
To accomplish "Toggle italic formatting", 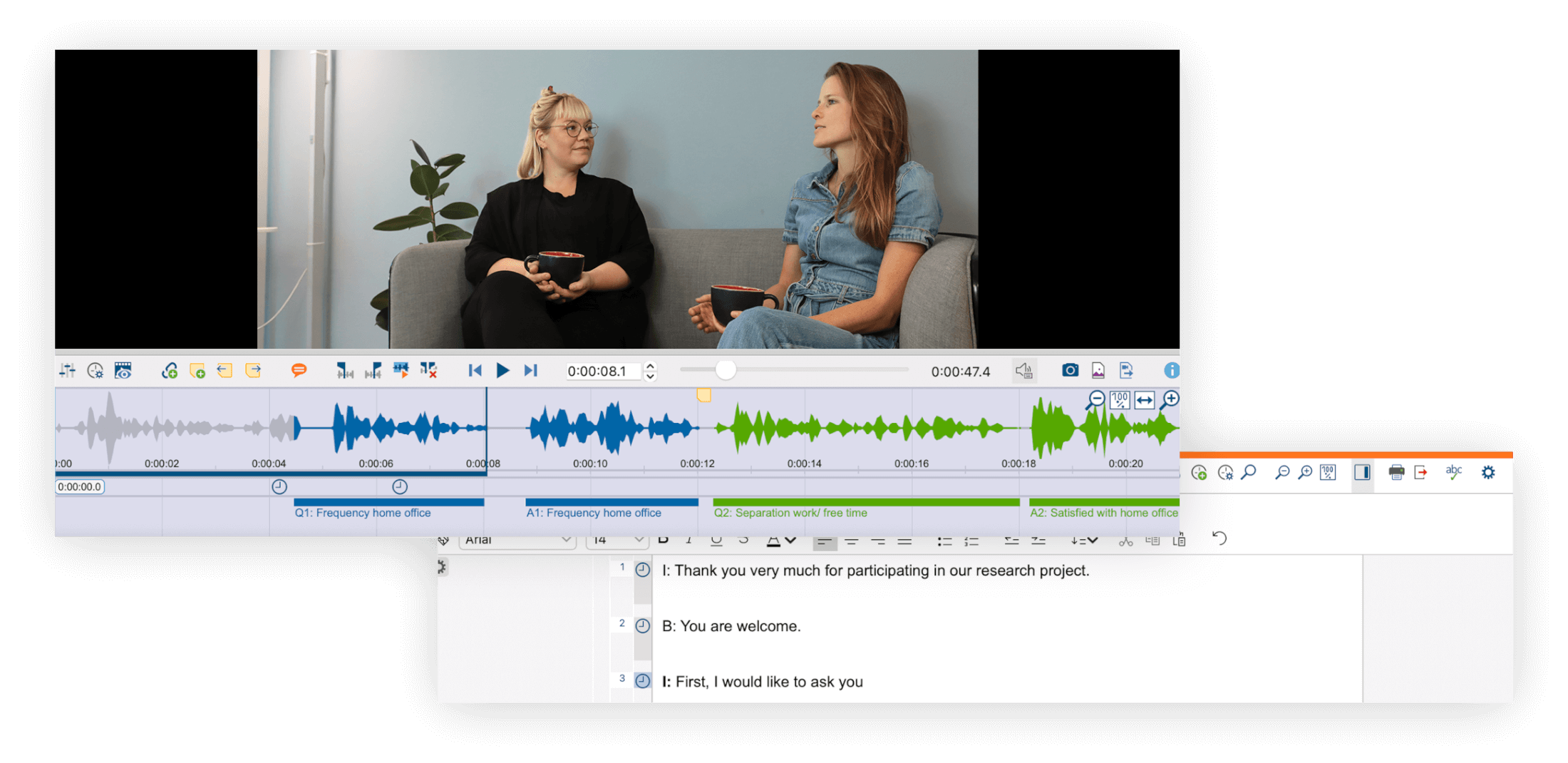I will (688, 540).
